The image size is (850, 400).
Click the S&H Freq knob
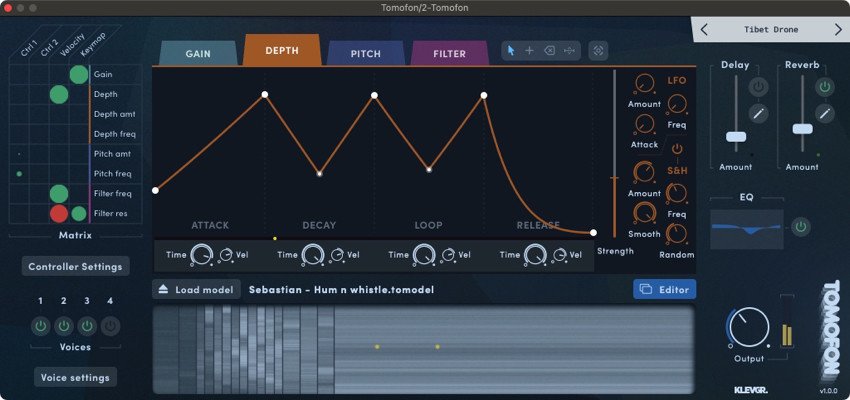677,193
